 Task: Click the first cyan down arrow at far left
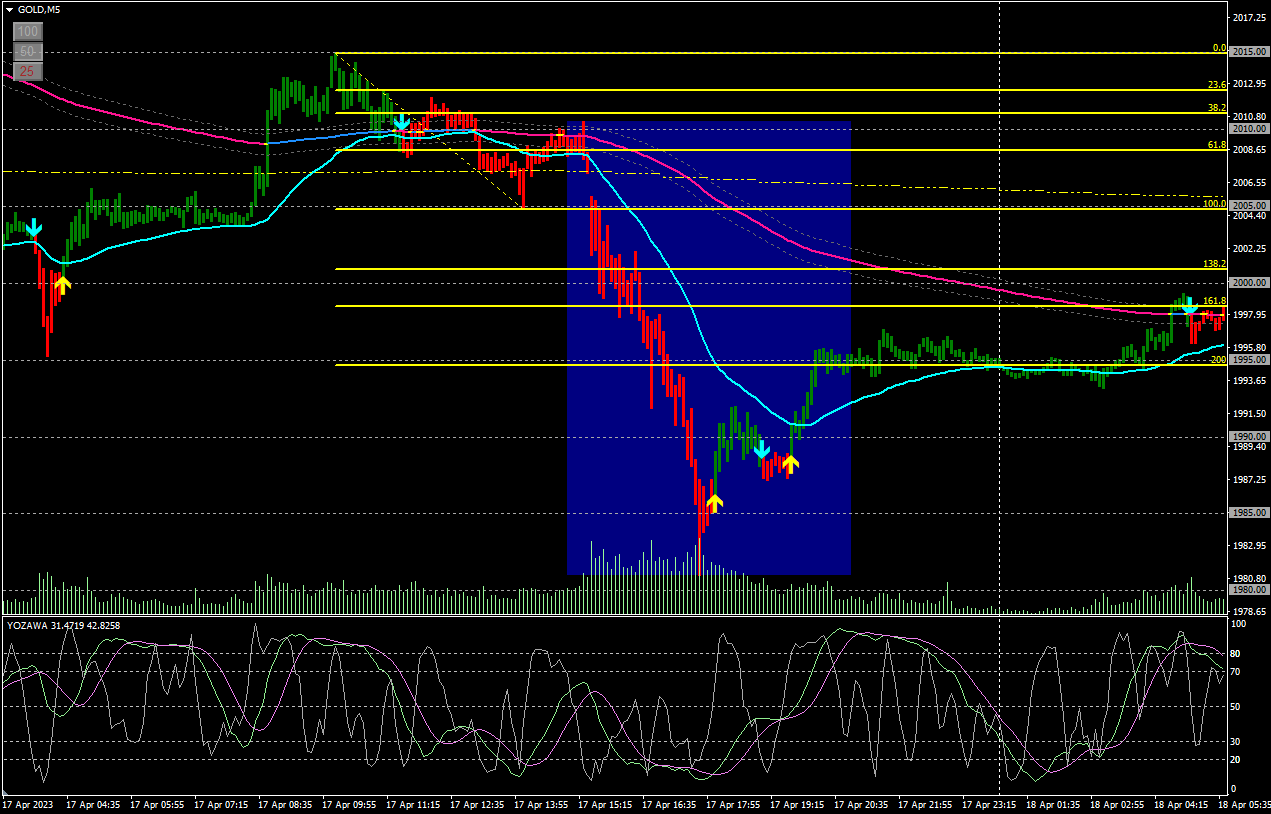(34, 229)
